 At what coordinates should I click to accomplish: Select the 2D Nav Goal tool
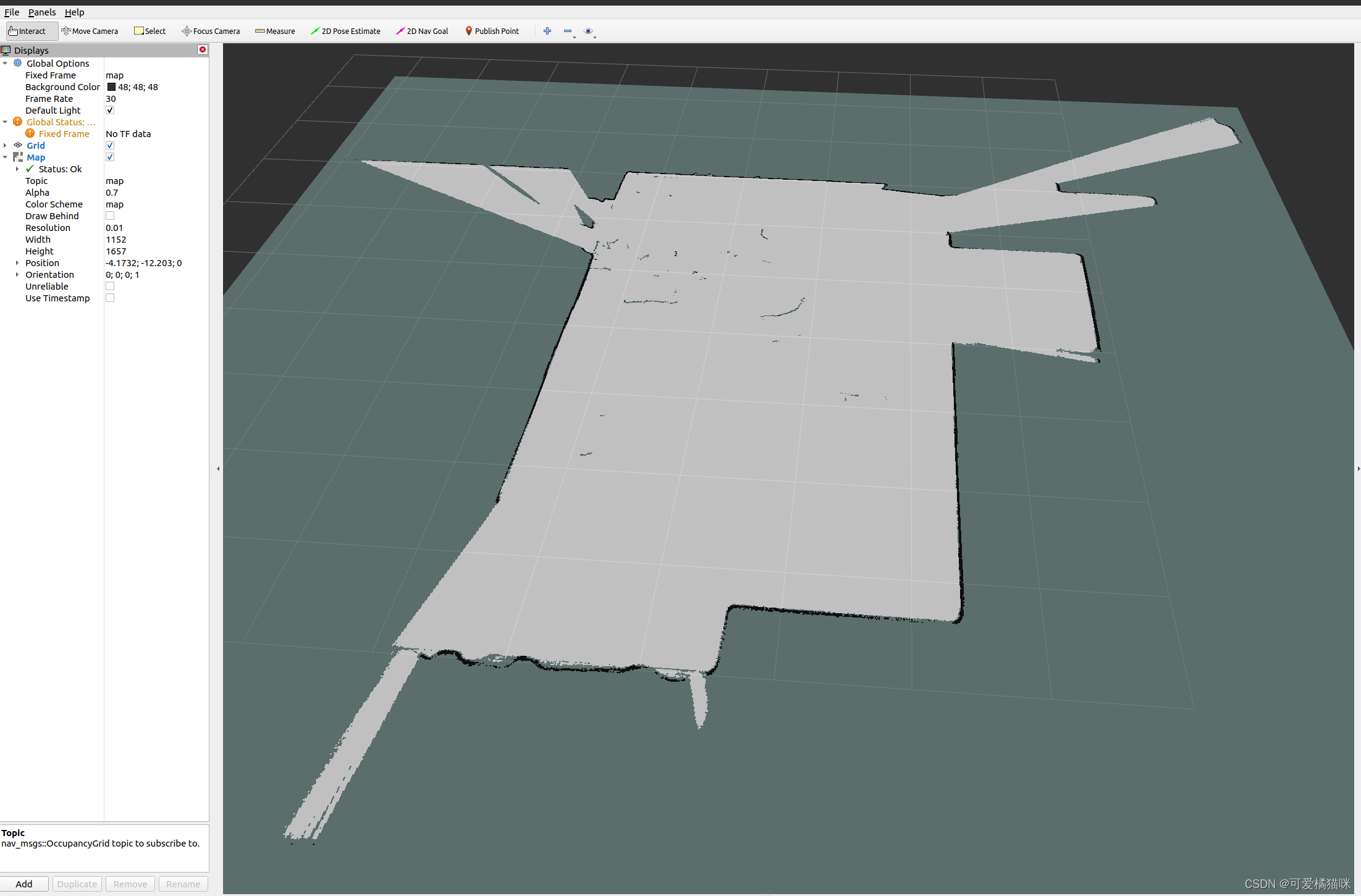pyautogui.click(x=422, y=31)
